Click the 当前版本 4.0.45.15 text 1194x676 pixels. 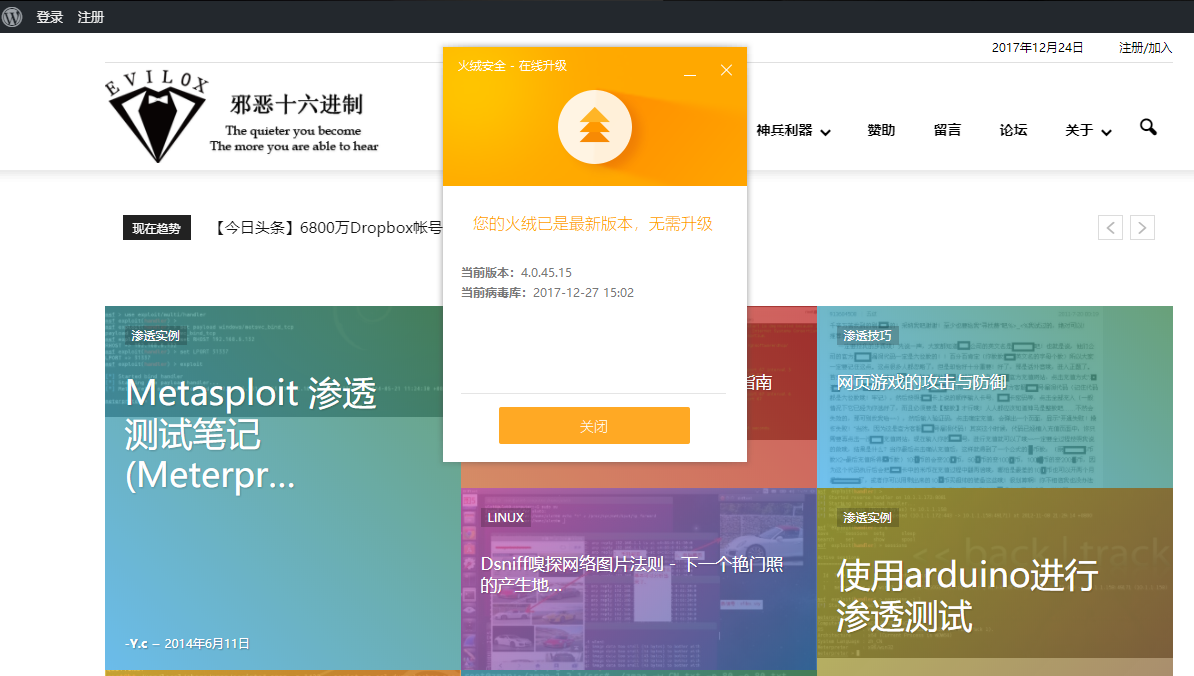pos(516,273)
